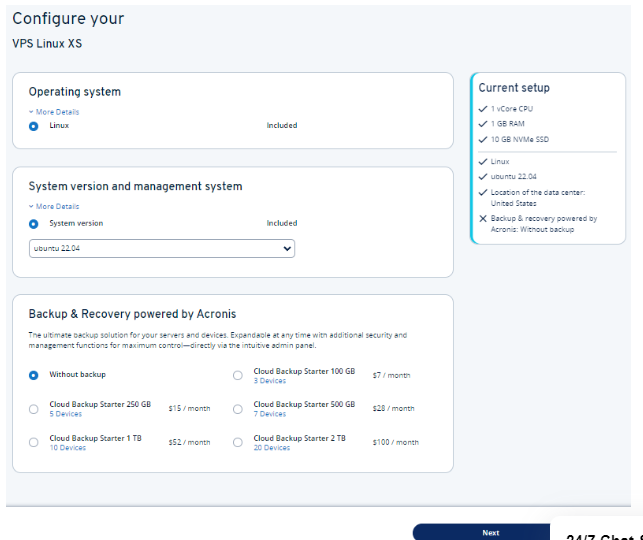The width and height of the screenshot is (643, 540).
Task: Select the Linux operating system radio button
Action: [34, 126]
